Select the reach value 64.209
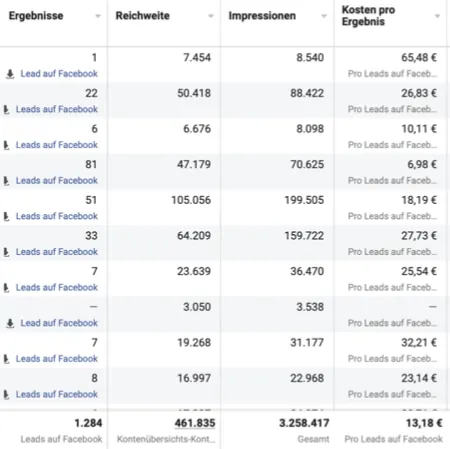450x449 pixels. 194,236
